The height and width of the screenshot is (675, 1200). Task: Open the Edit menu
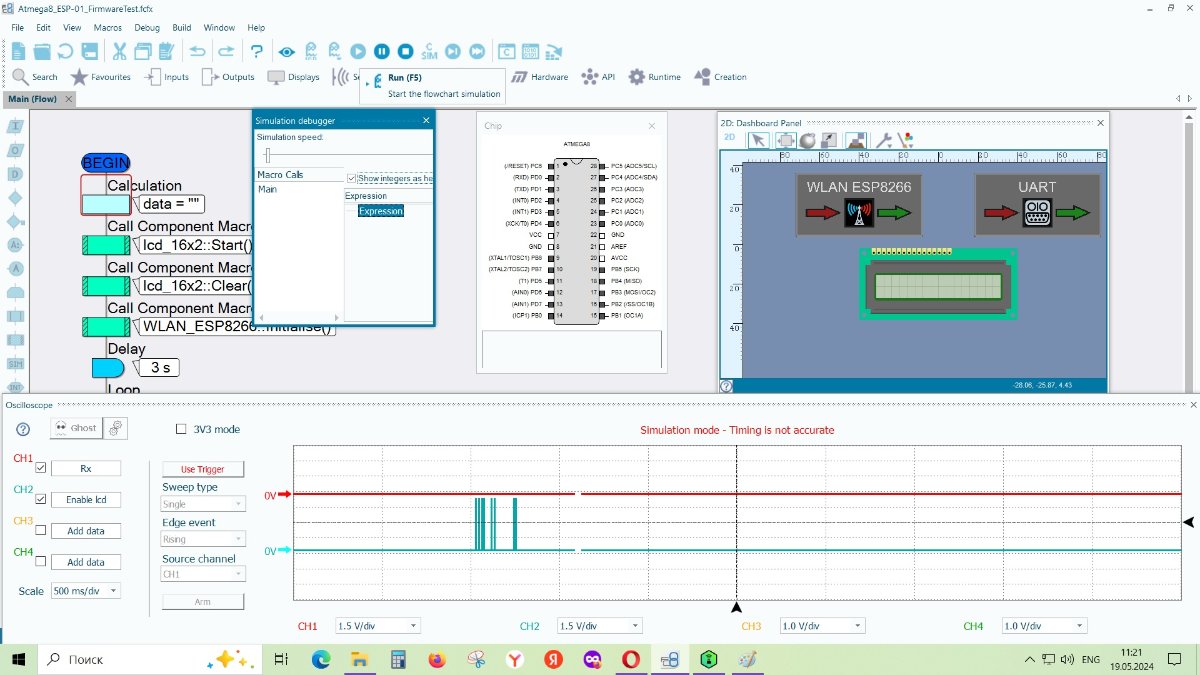(44, 28)
